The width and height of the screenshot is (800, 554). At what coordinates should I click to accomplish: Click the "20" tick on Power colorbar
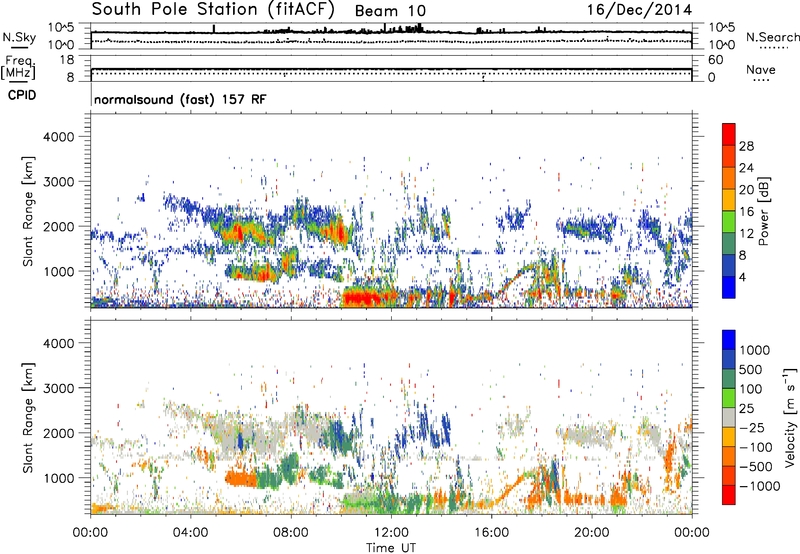[746, 190]
